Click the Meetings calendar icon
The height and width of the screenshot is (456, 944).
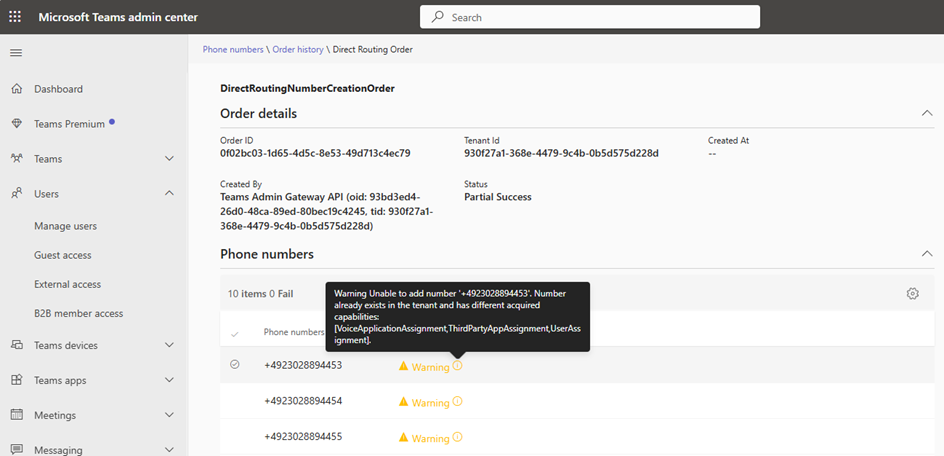click(x=17, y=416)
